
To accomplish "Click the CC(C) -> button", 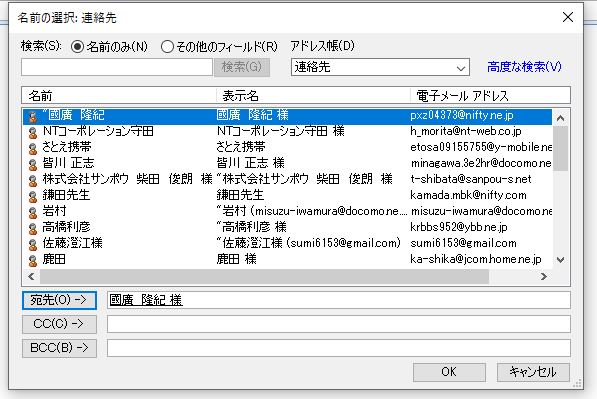I will point(59,324).
